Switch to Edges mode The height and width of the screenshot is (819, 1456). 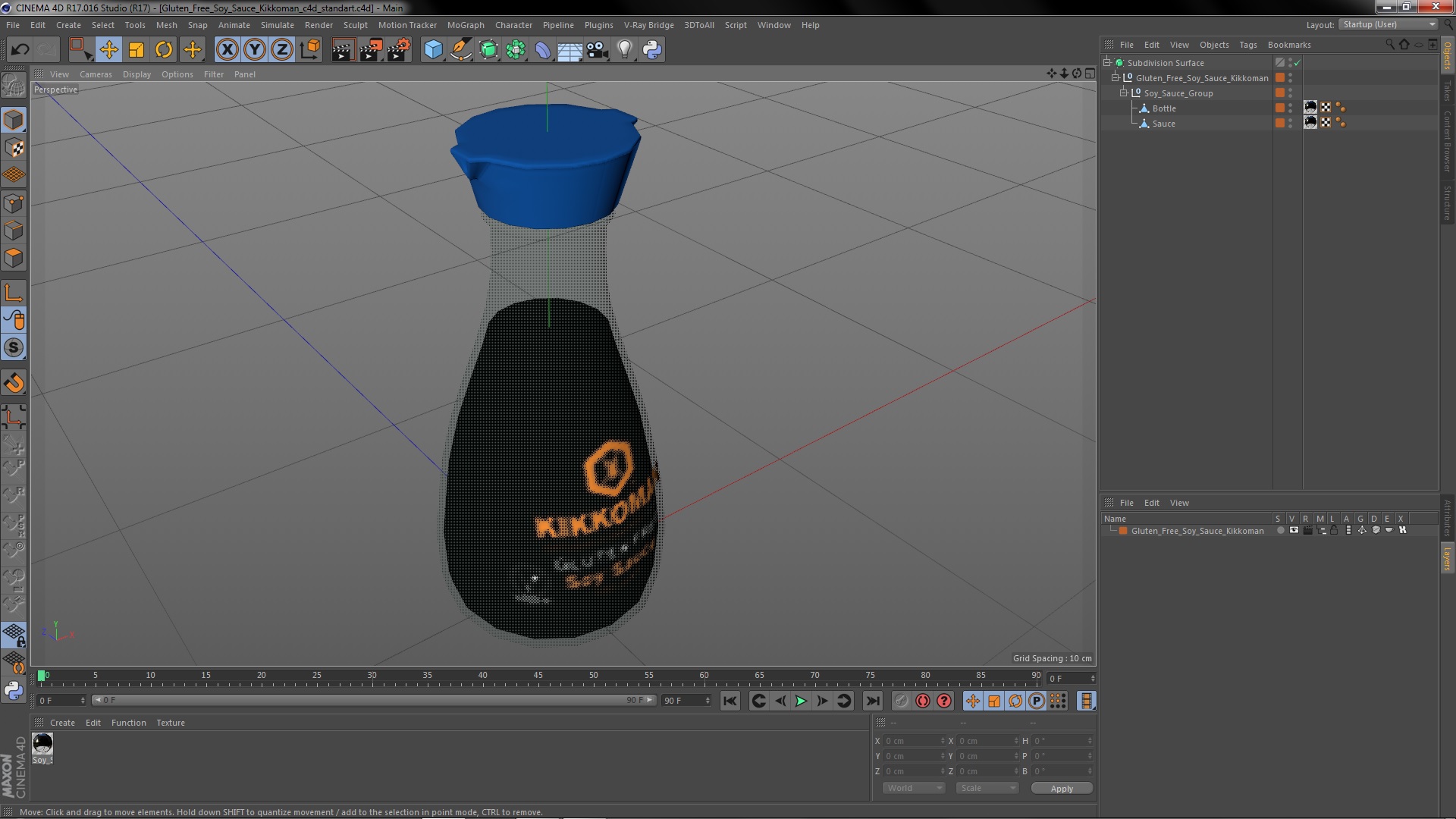14,231
